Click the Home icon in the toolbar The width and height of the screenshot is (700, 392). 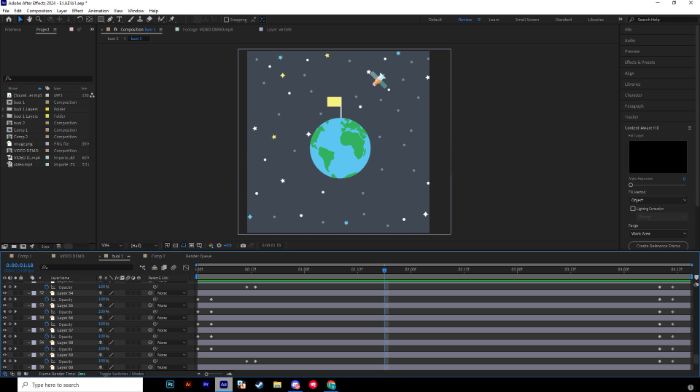(8, 19)
